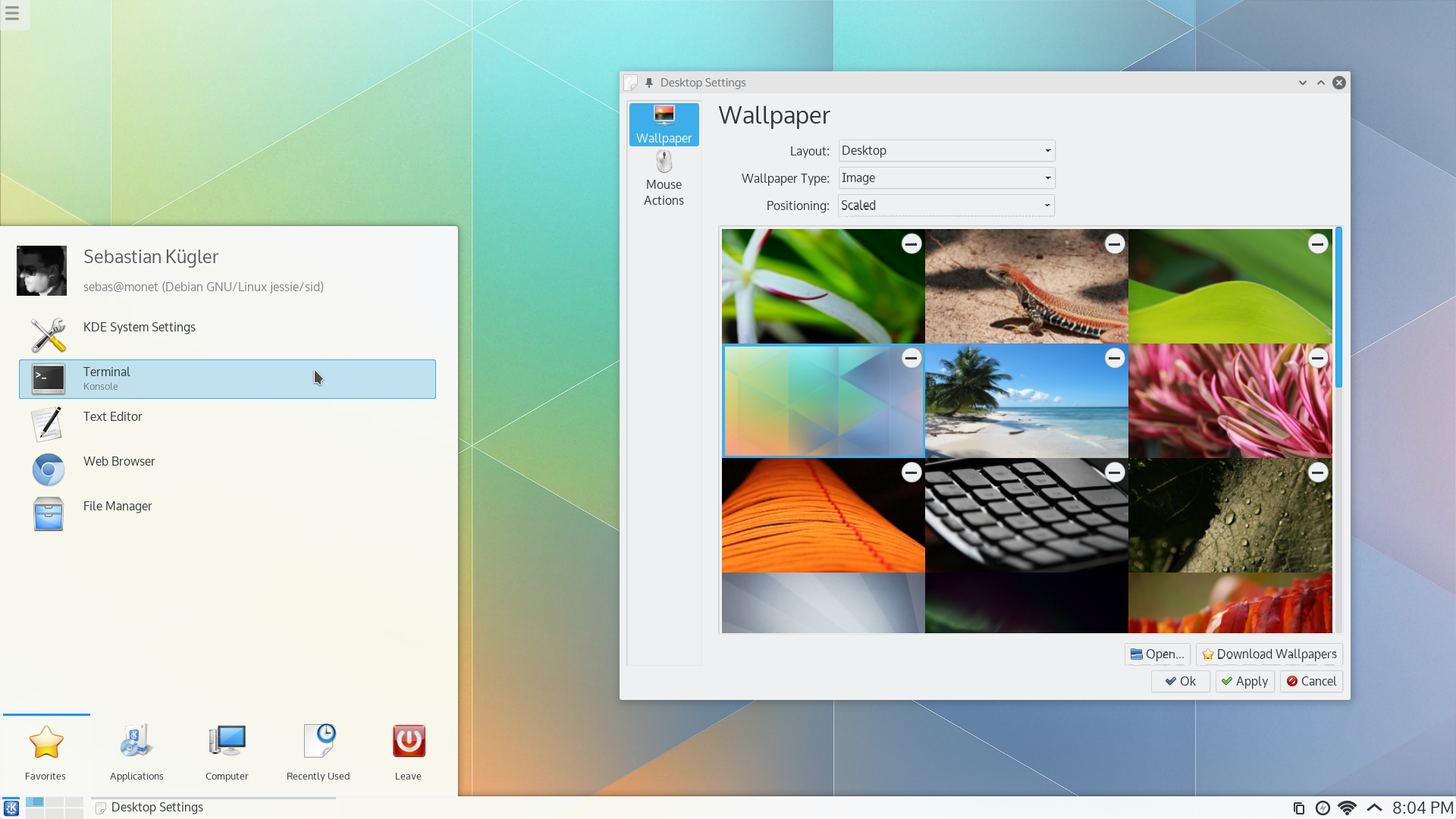Remove the lizard wallpaper thumbnail
The height and width of the screenshot is (819, 1456).
click(x=1113, y=243)
